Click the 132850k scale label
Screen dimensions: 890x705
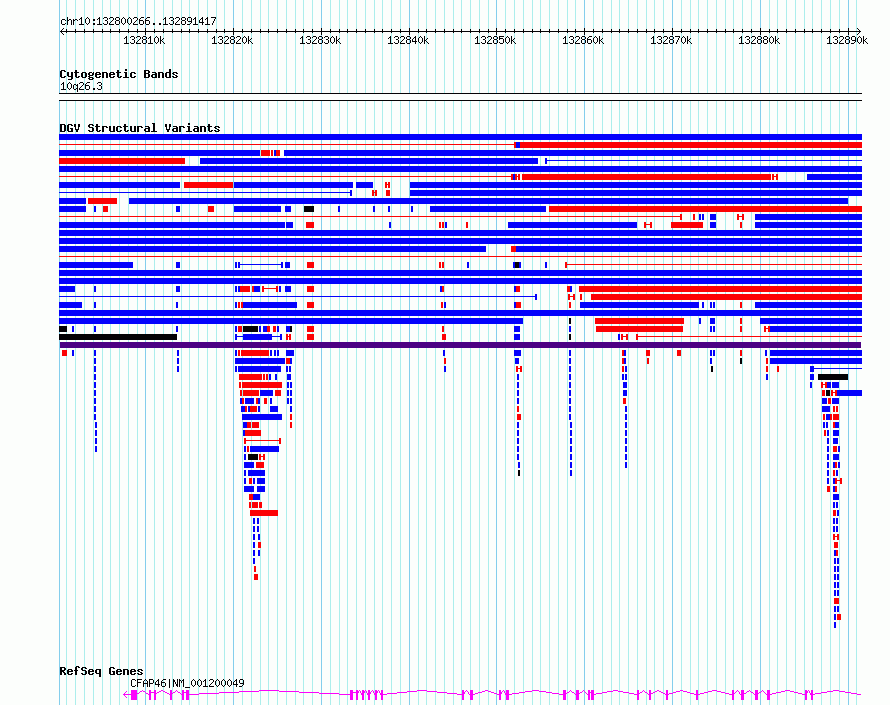(x=495, y=40)
